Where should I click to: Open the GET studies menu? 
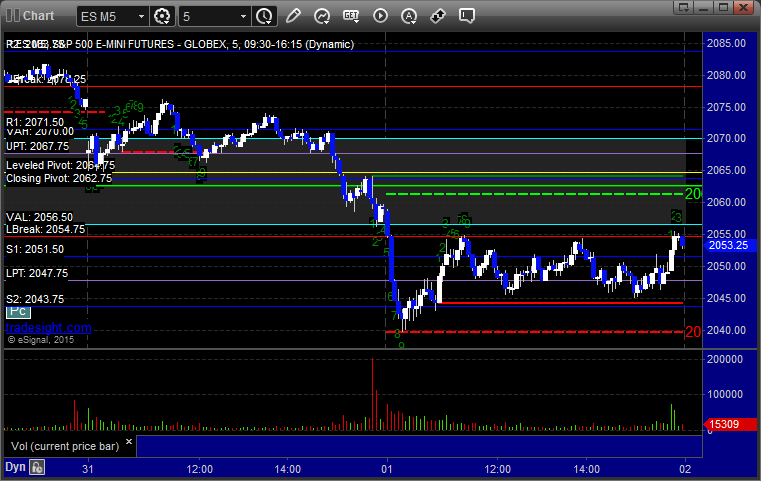click(x=351, y=16)
